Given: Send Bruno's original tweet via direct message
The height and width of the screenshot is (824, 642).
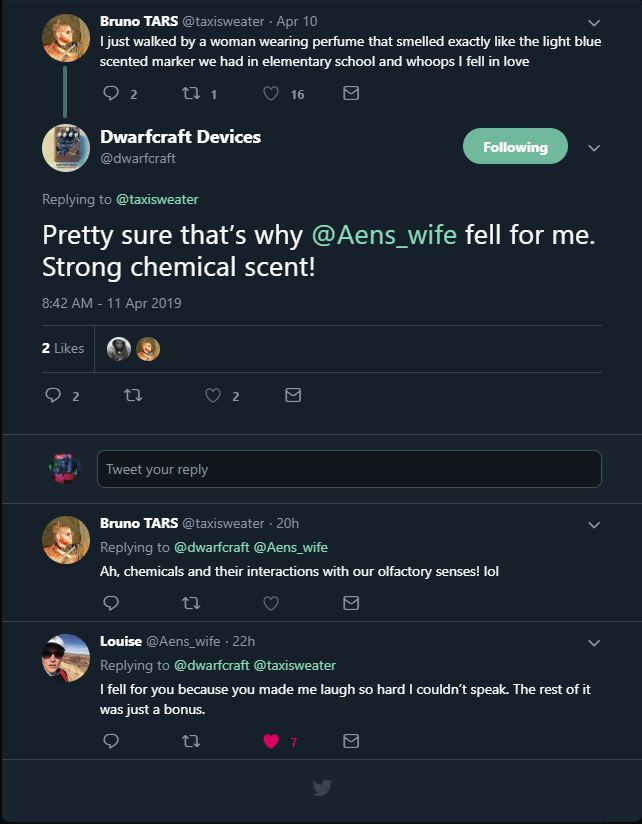Looking at the screenshot, I should point(351,93).
